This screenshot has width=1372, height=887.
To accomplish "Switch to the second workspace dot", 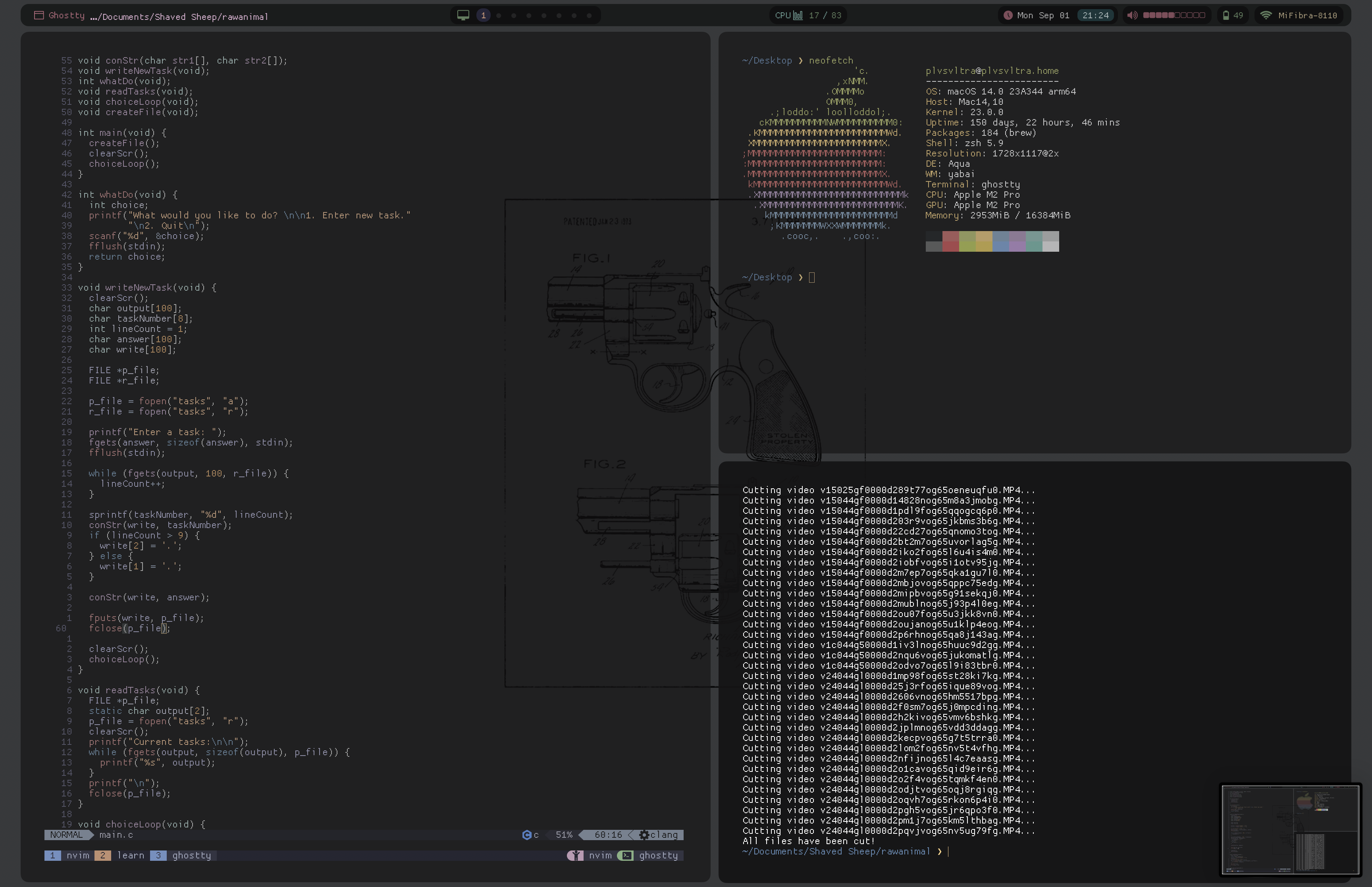I will pos(499,15).
